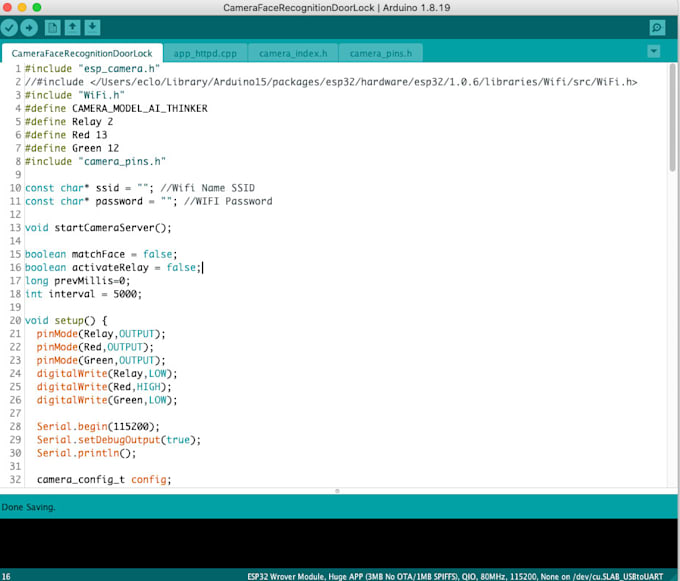Switch to the CameraFaceRecognitionDoorLock tab
The image size is (680, 581).
pyautogui.click(x=82, y=53)
